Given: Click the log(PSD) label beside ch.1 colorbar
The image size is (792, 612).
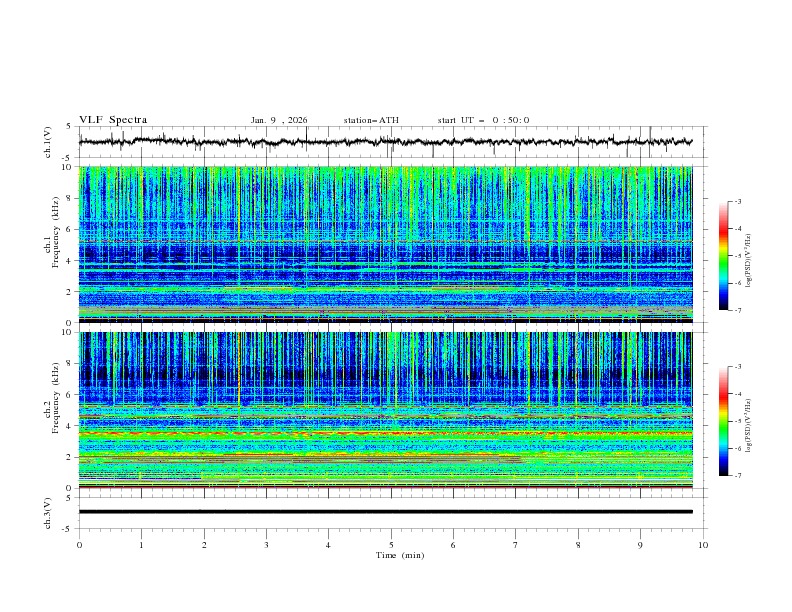Looking at the screenshot, I should (749, 262).
